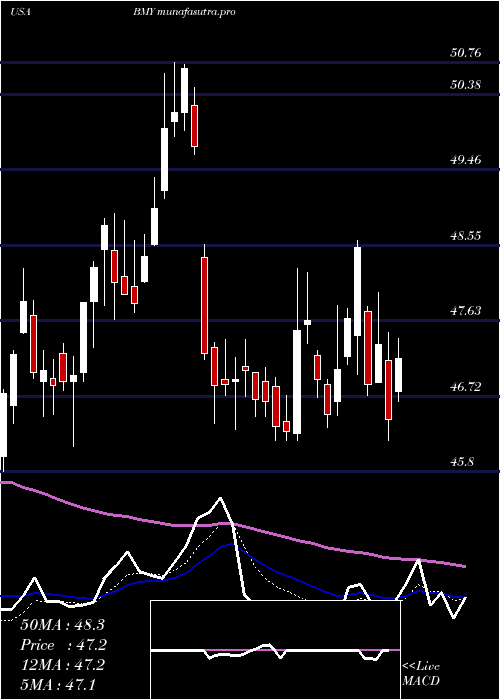Click the USA market label
Image resolution: width=500 pixels, height=700 pixels.
click(20, 12)
